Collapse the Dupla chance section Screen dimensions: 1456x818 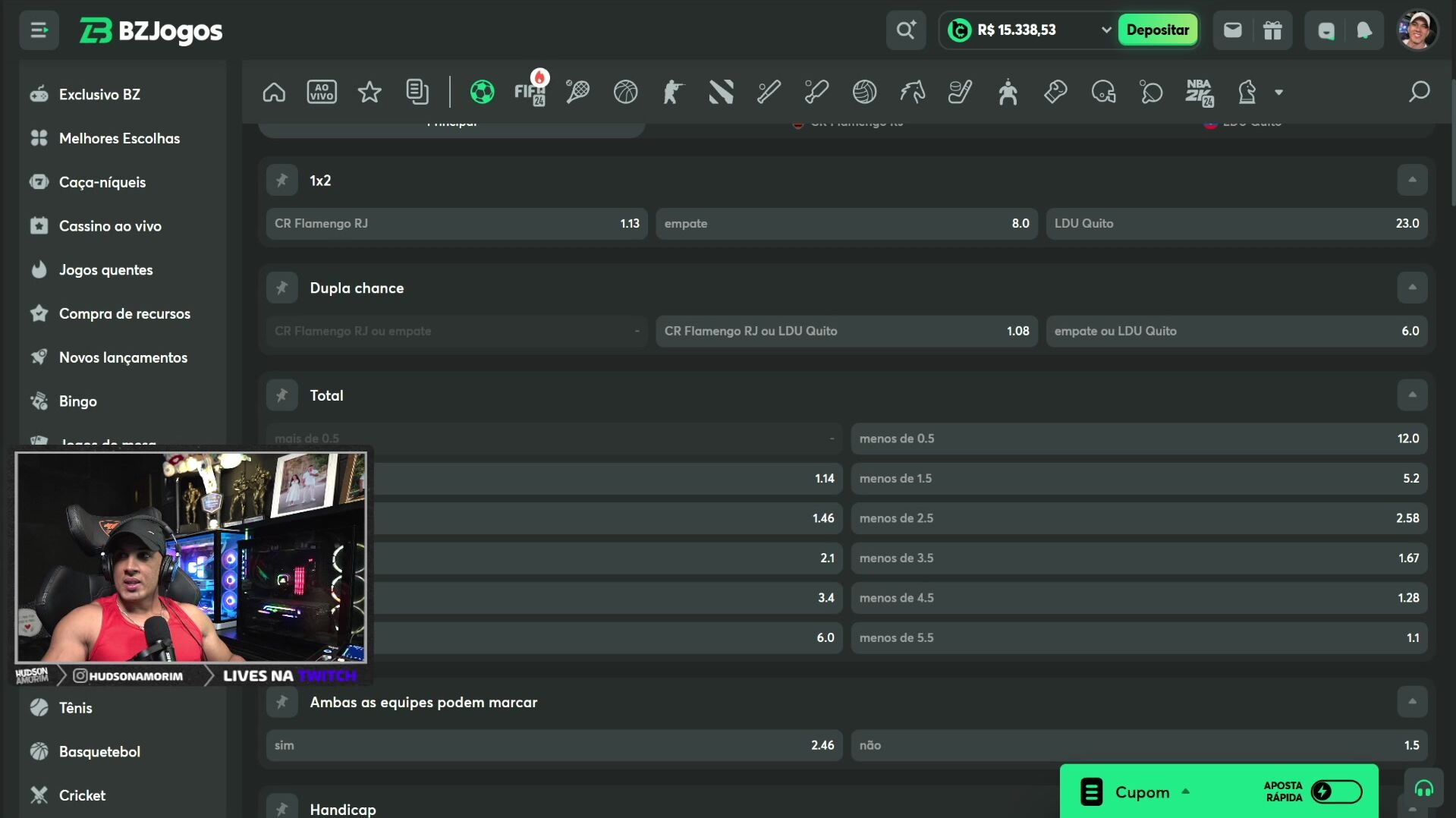click(1412, 288)
